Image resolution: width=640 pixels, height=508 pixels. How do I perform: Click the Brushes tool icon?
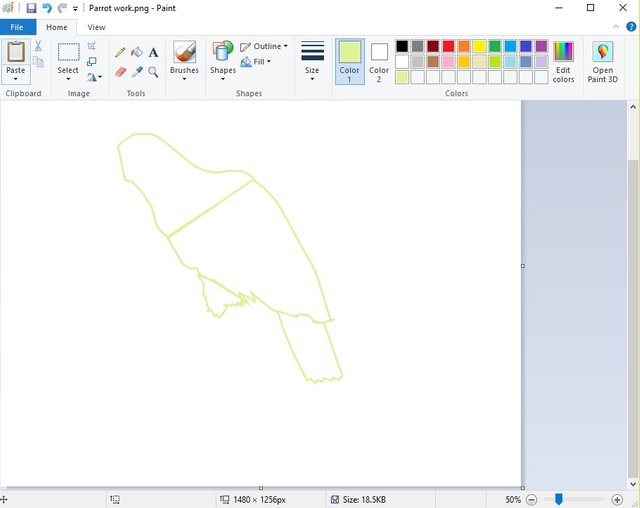[x=184, y=52]
